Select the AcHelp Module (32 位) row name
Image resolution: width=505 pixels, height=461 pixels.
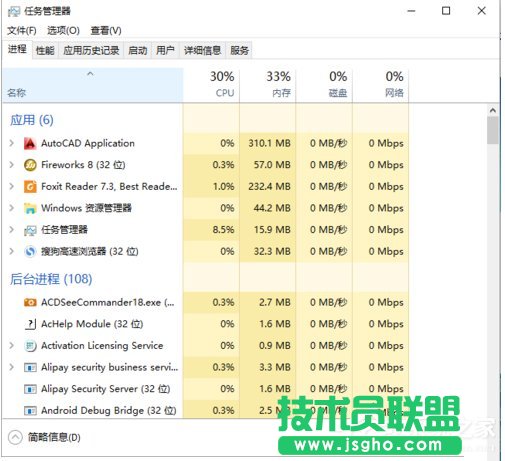pos(92,324)
